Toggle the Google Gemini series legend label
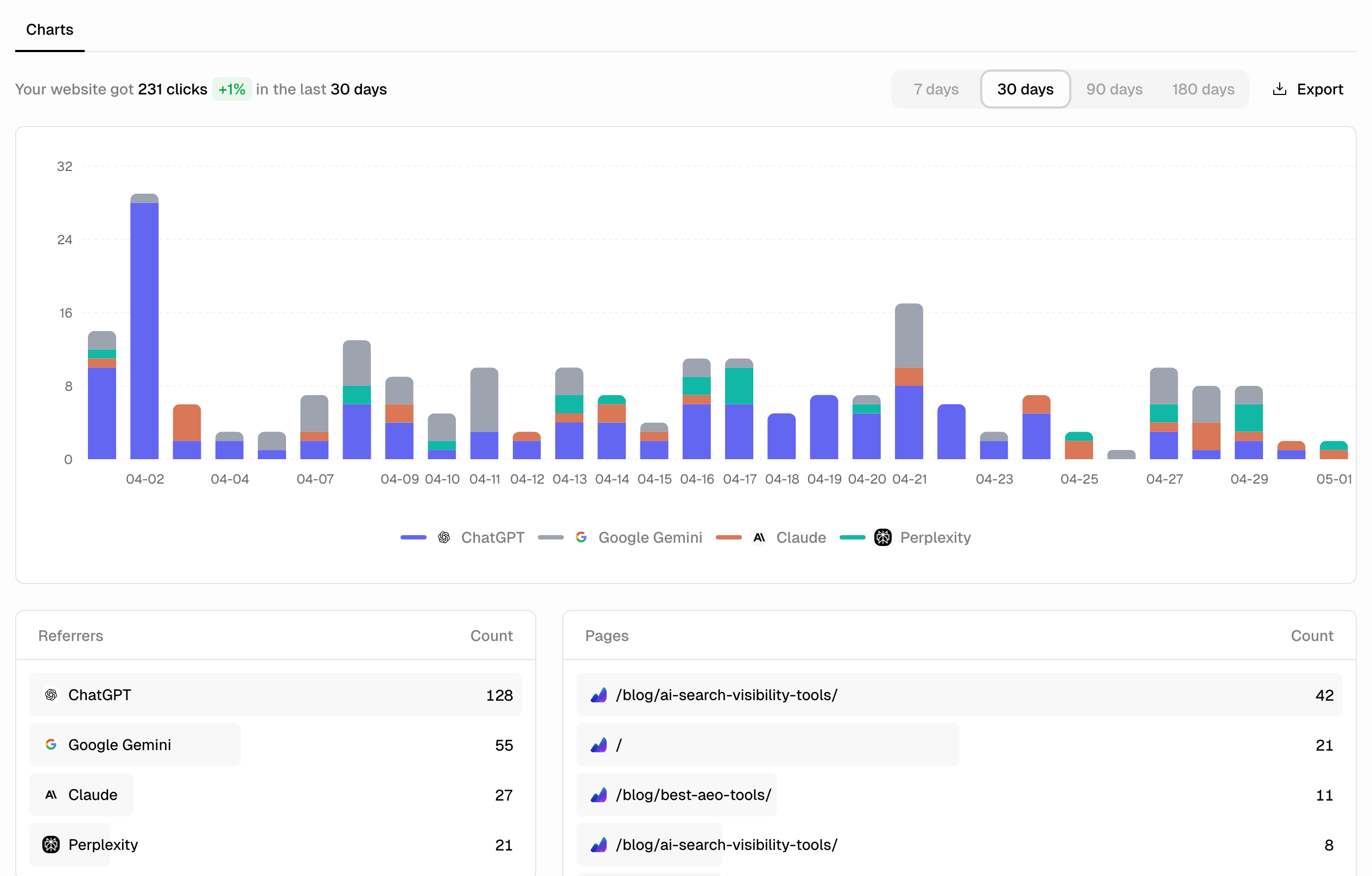Viewport: 1372px width, 876px height. [650, 537]
